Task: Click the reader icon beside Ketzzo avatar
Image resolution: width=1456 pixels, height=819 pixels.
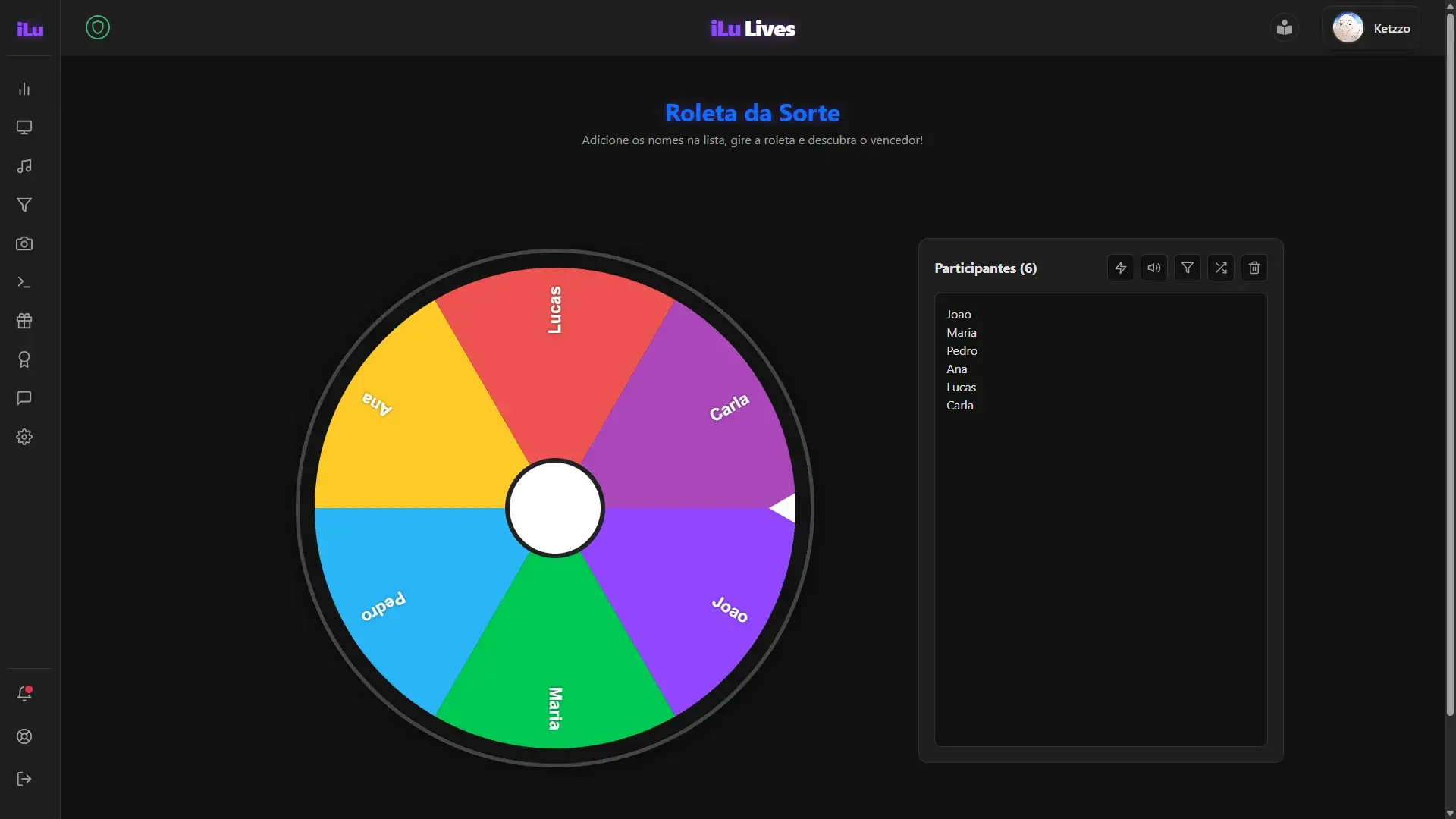Action: tap(1285, 28)
